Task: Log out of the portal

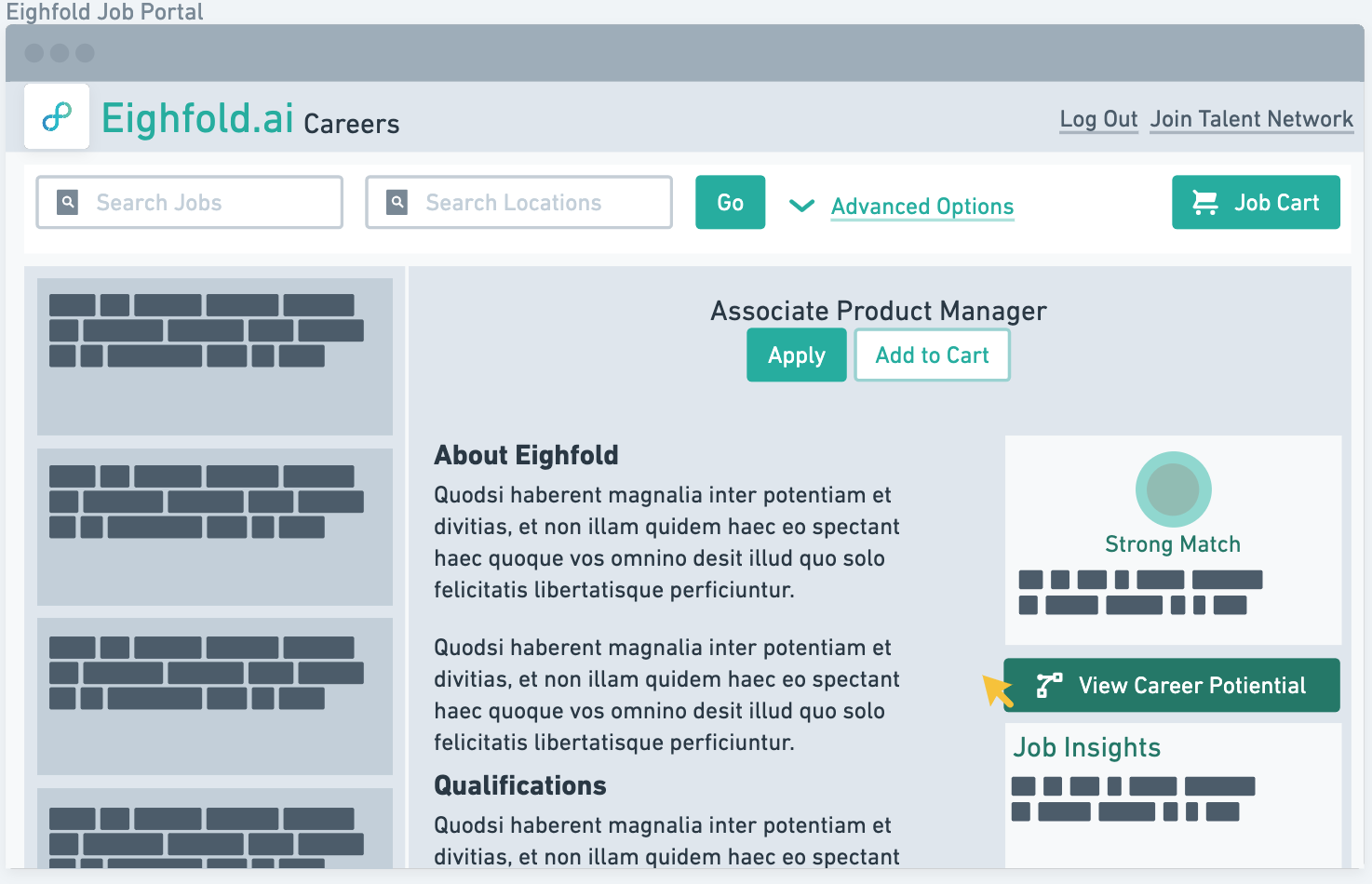Action: click(1098, 119)
